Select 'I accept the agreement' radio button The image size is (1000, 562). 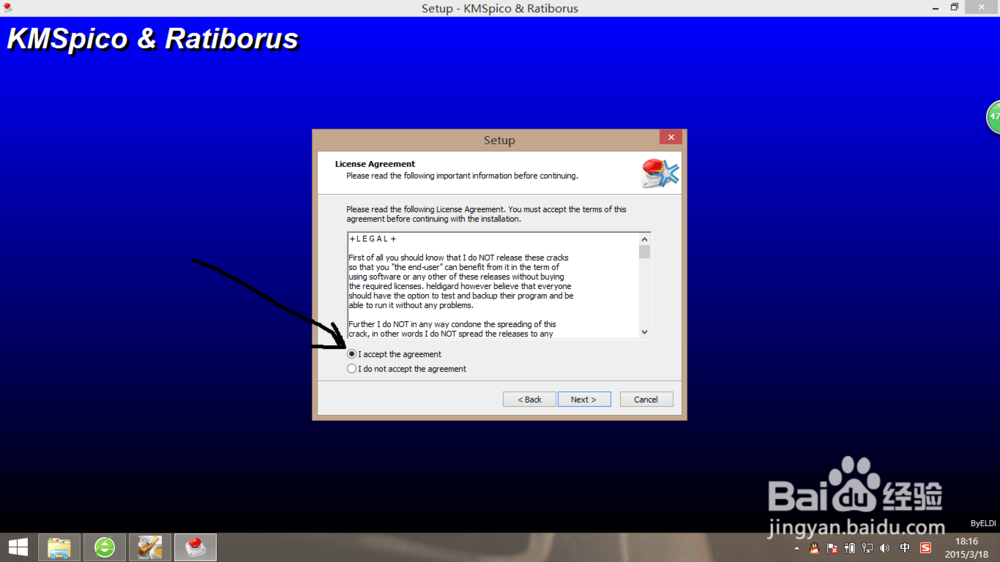351,354
